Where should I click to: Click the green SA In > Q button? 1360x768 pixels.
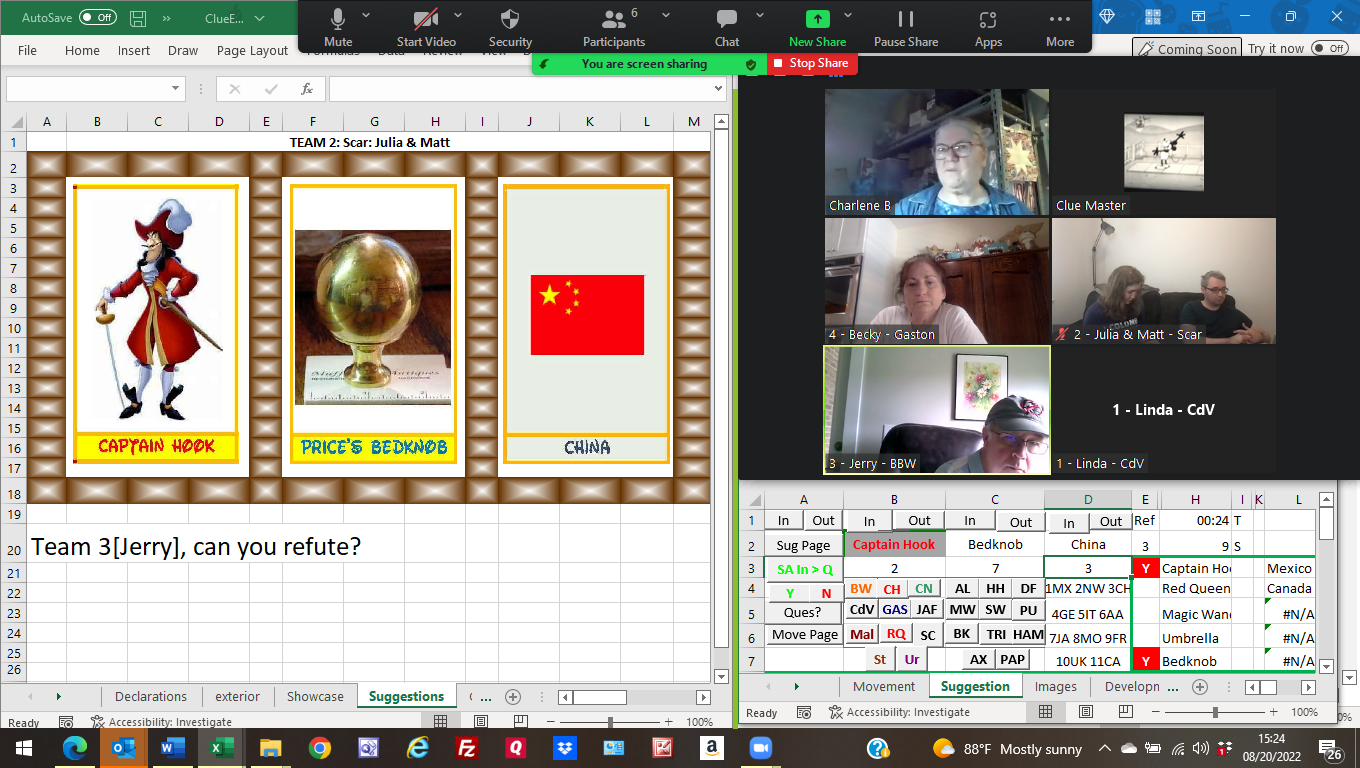coord(804,569)
